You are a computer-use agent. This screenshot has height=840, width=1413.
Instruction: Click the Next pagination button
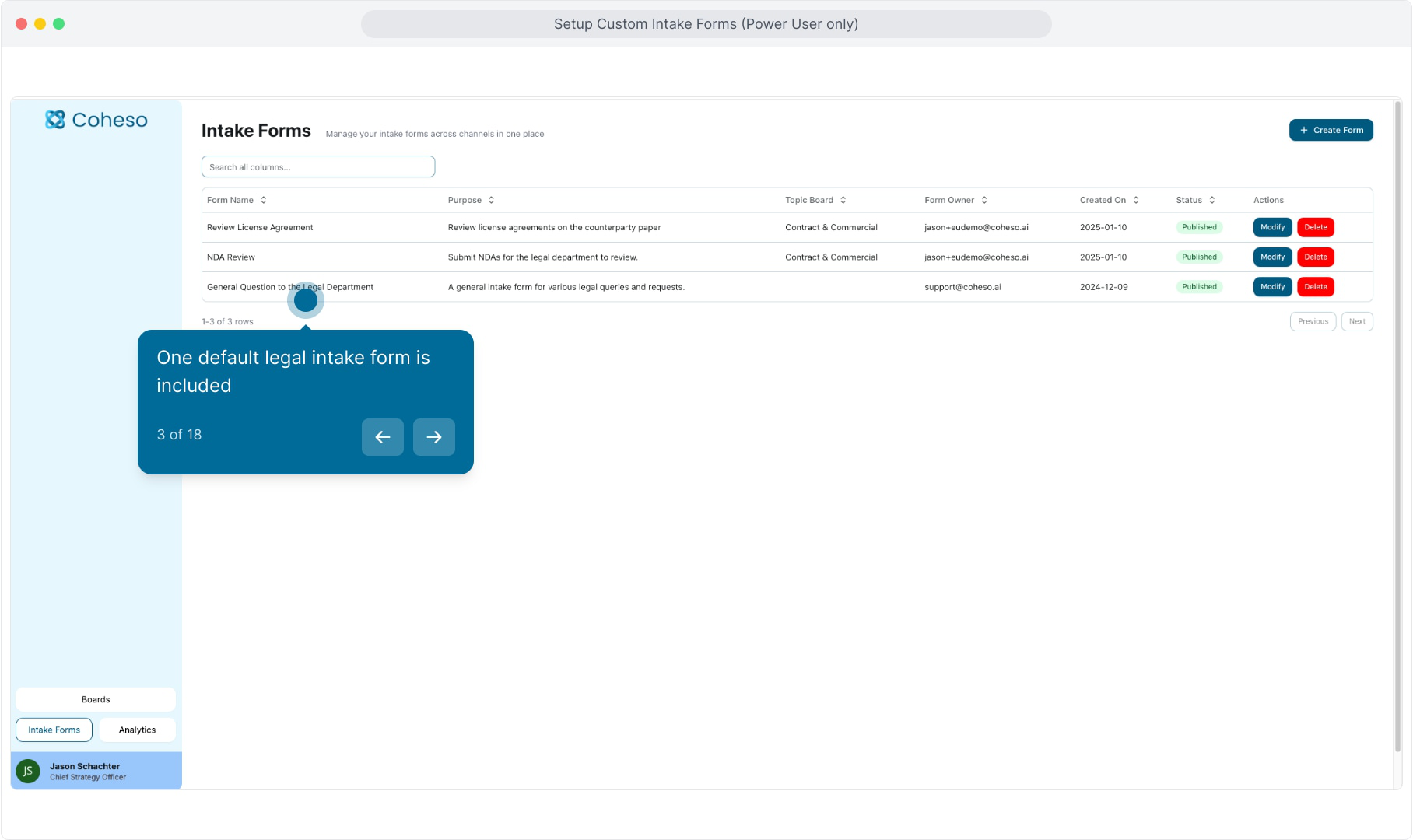tap(1357, 321)
